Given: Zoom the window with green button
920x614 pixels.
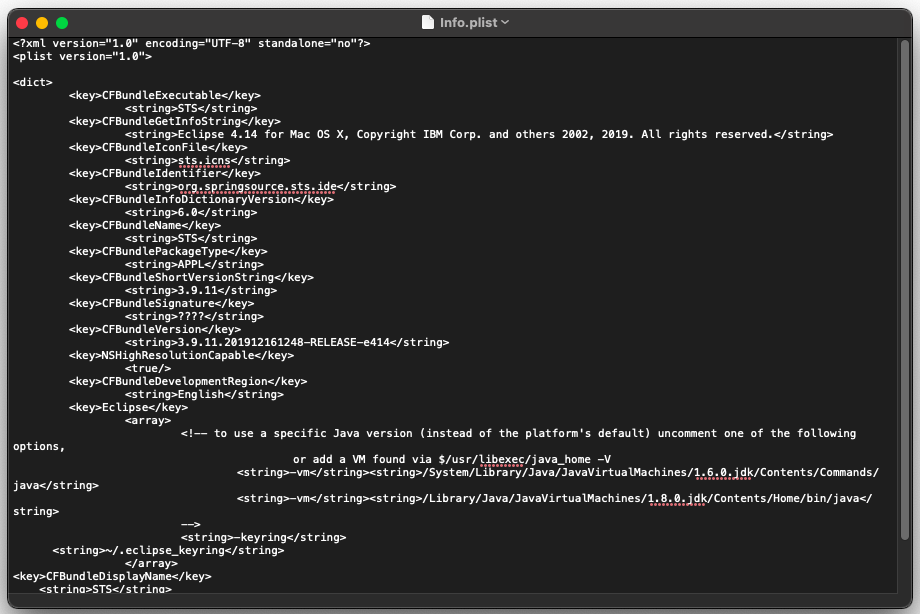Looking at the screenshot, I should point(62,23).
